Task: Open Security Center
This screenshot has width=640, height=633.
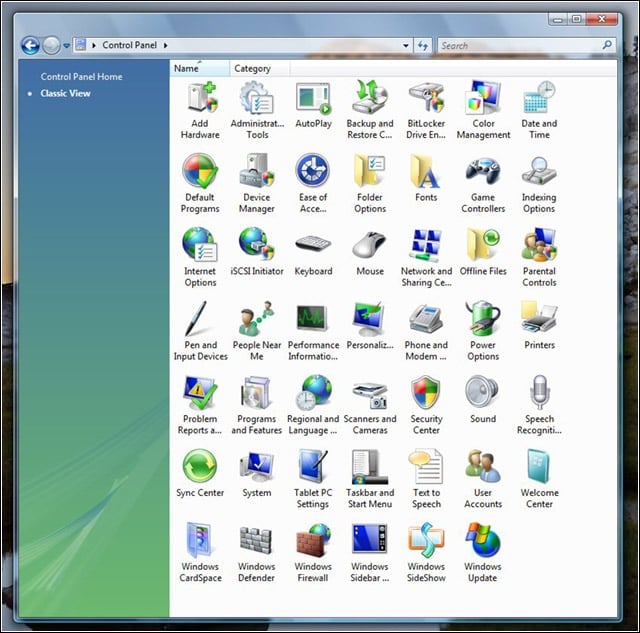Action: [x=426, y=405]
